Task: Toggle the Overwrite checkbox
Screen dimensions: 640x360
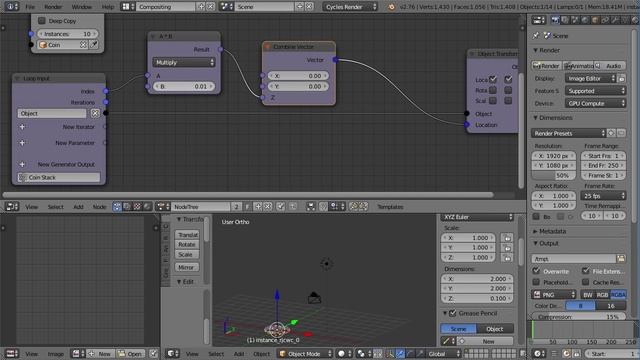Action: (x=536, y=271)
